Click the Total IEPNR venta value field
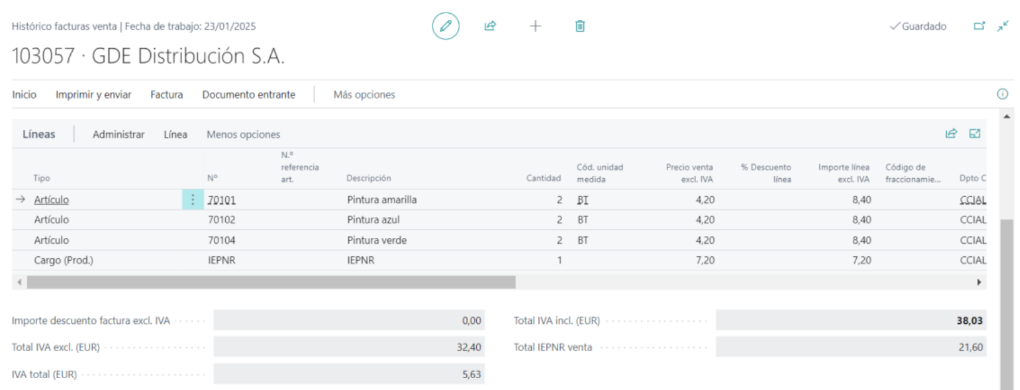This screenshot has width=1020, height=390. tap(851, 347)
